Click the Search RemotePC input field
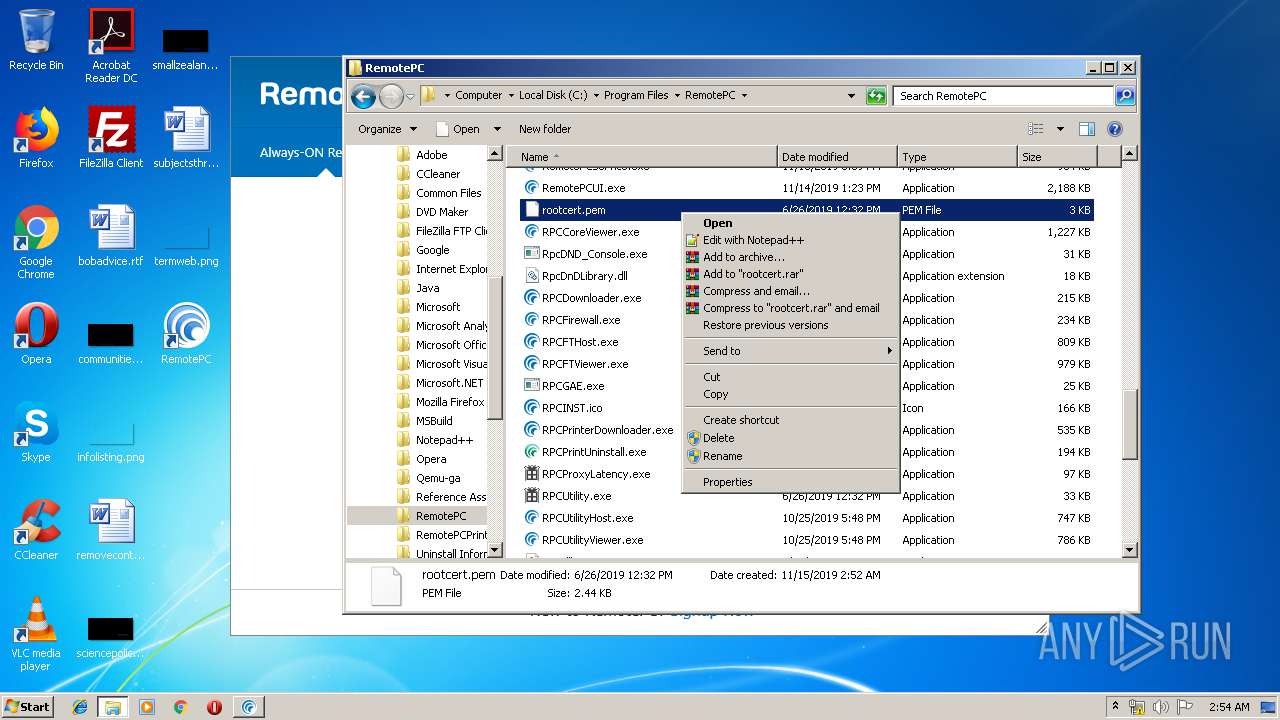This screenshot has height=720, width=1280. (1003, 96)
